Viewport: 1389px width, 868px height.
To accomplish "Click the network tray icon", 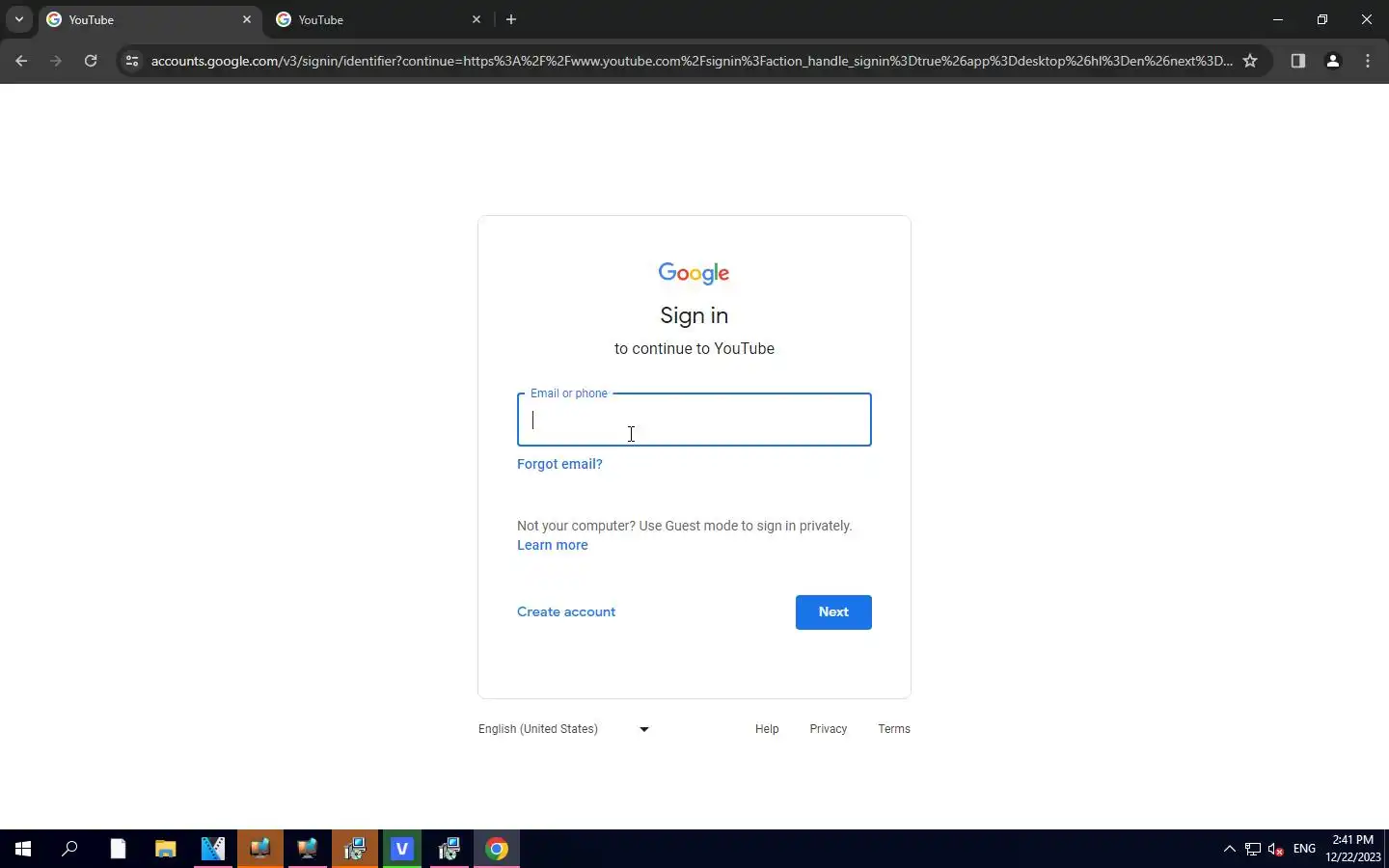I will (1253, 849).
